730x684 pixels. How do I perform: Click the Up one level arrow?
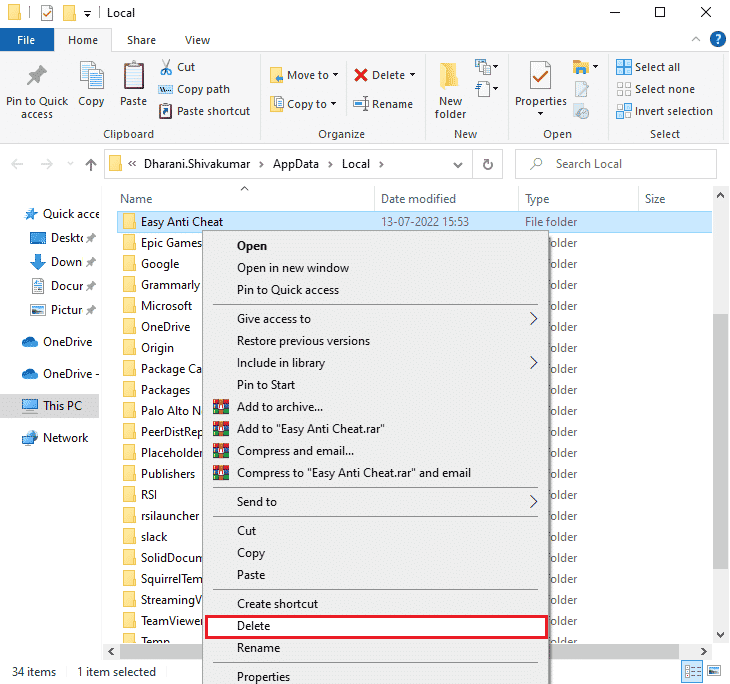click(x=91, y=164)
